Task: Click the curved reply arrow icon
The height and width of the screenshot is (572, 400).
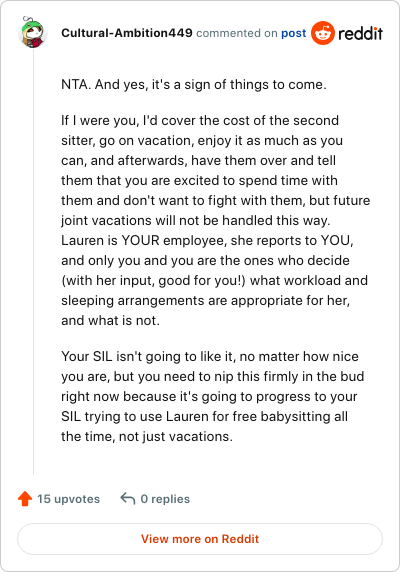Action: pyautogui.click(x=128, y=498)
